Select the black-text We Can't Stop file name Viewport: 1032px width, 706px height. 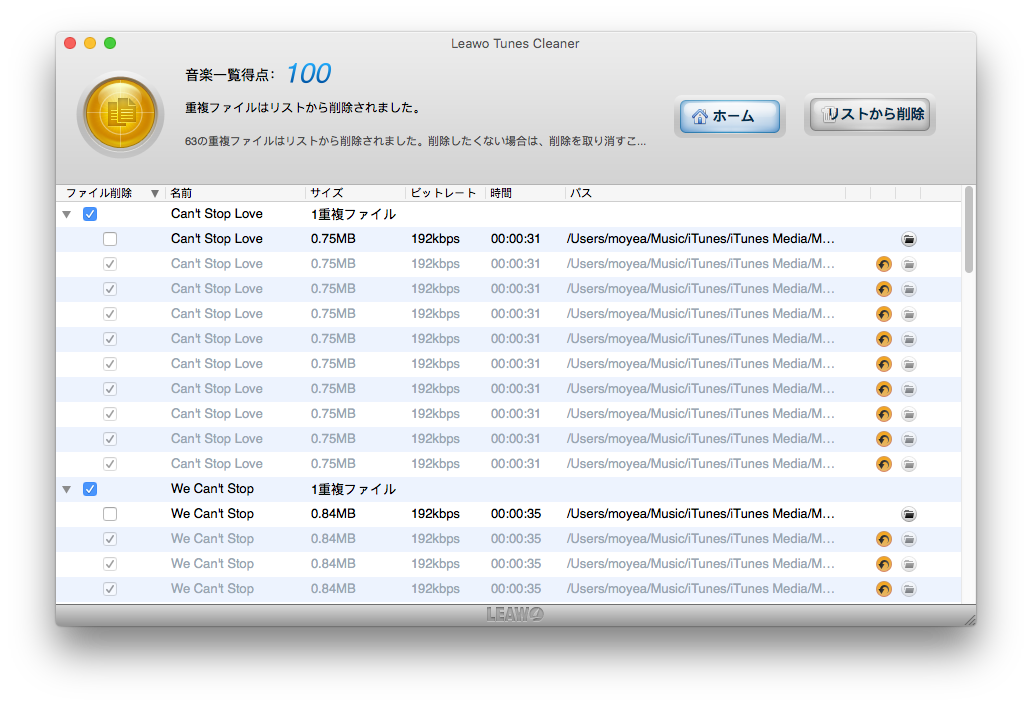click(x=212, y=514)
